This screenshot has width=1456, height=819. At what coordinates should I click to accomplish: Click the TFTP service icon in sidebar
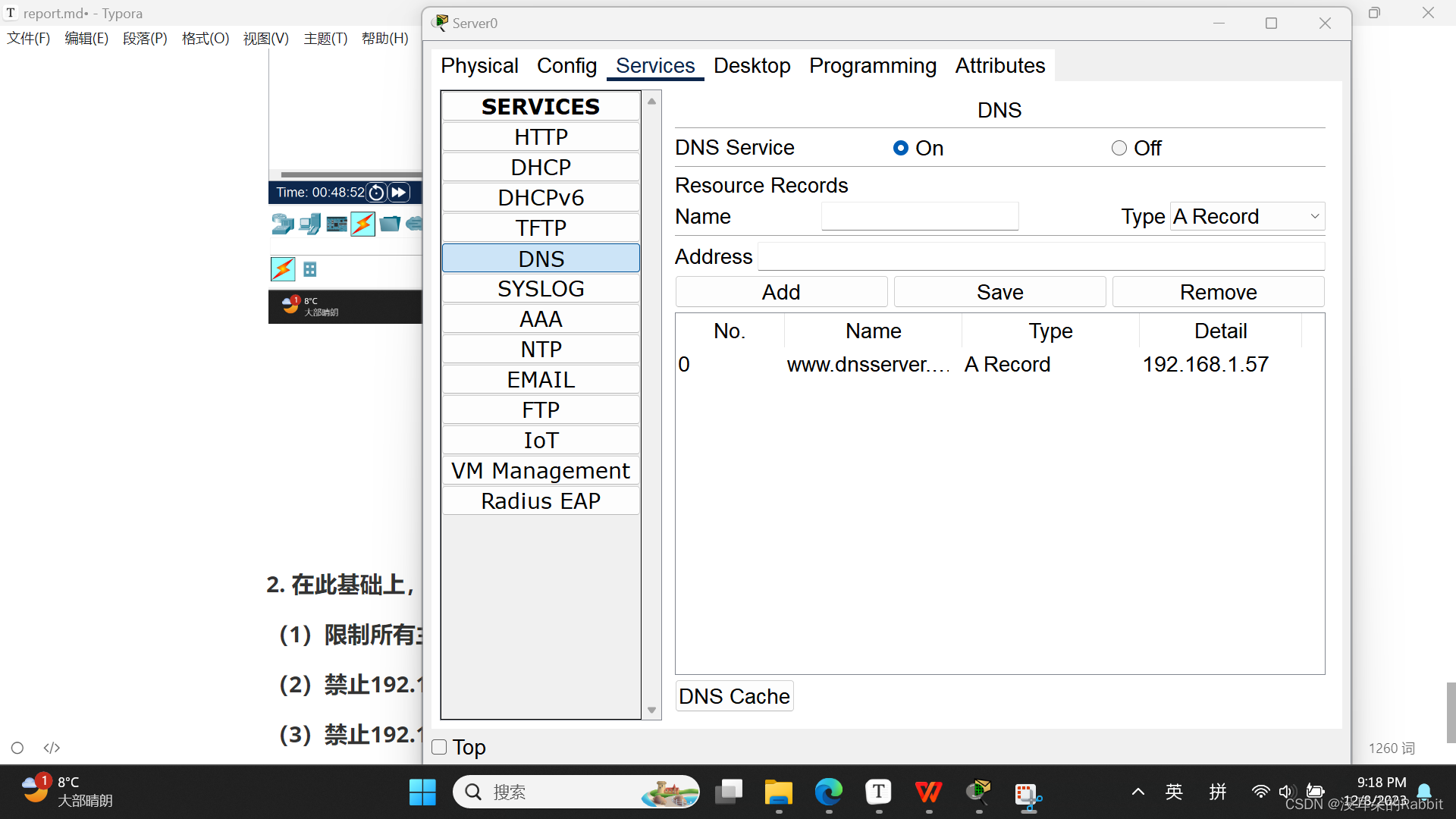click(540, 228)
